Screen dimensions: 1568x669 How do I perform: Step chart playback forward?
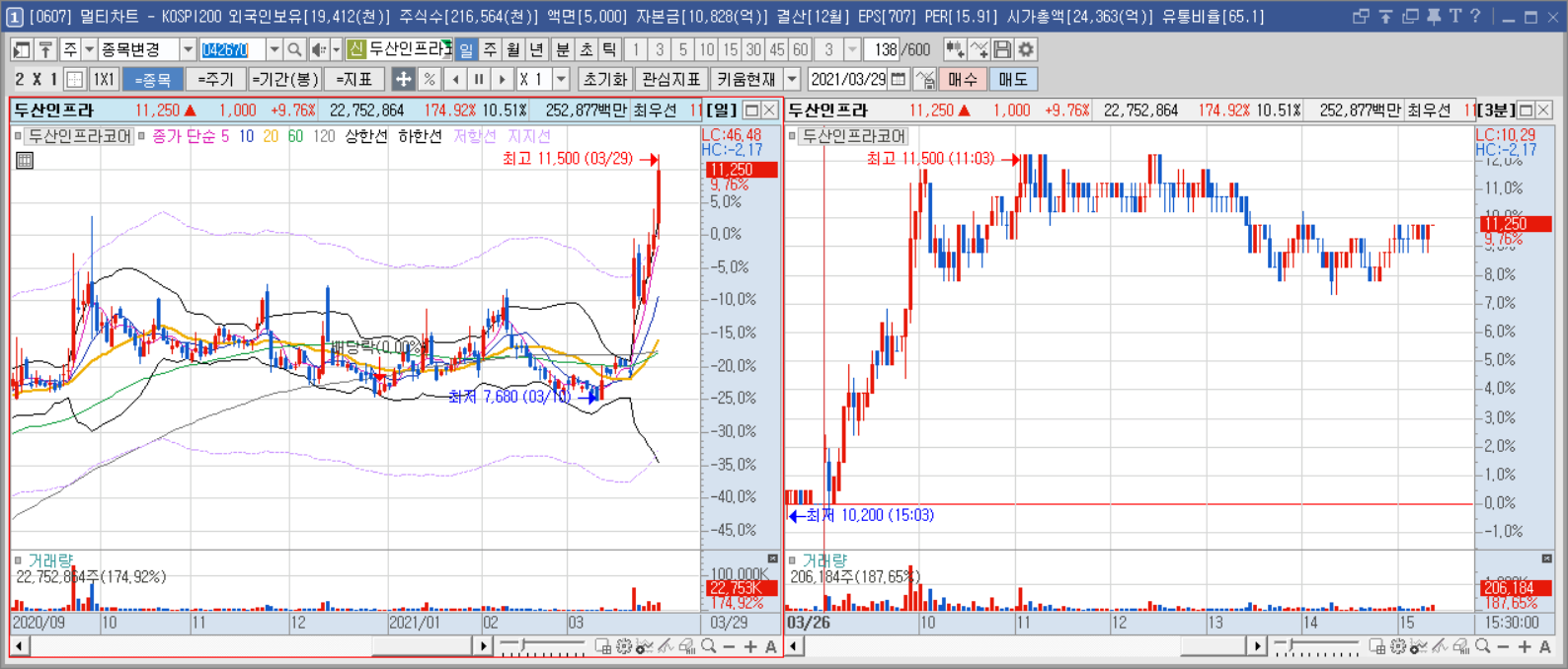pos(503,80)
